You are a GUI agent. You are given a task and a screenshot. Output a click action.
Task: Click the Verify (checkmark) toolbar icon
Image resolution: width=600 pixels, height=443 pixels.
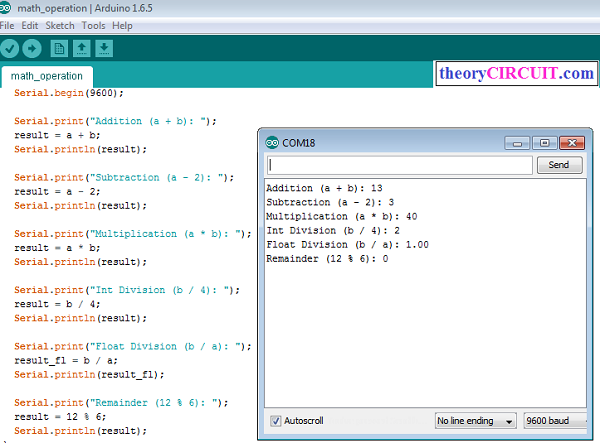(10, 49)
